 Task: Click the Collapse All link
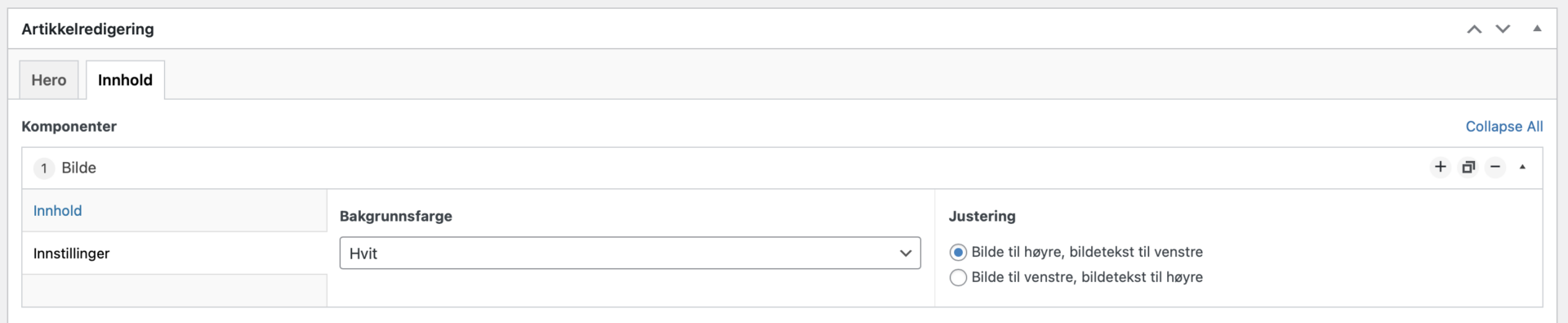[x=1504, y=127]
